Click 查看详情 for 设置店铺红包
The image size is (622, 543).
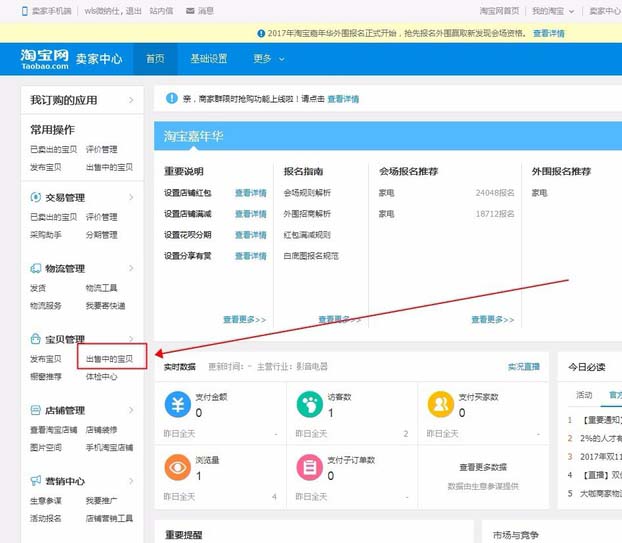tap(251, 193)
